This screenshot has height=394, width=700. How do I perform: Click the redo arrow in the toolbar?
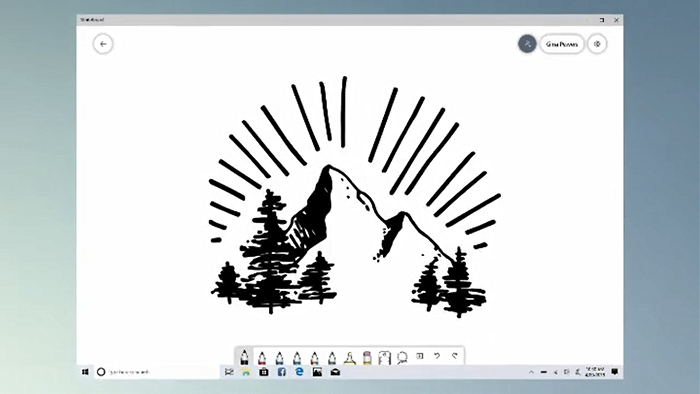click(454, 356)
